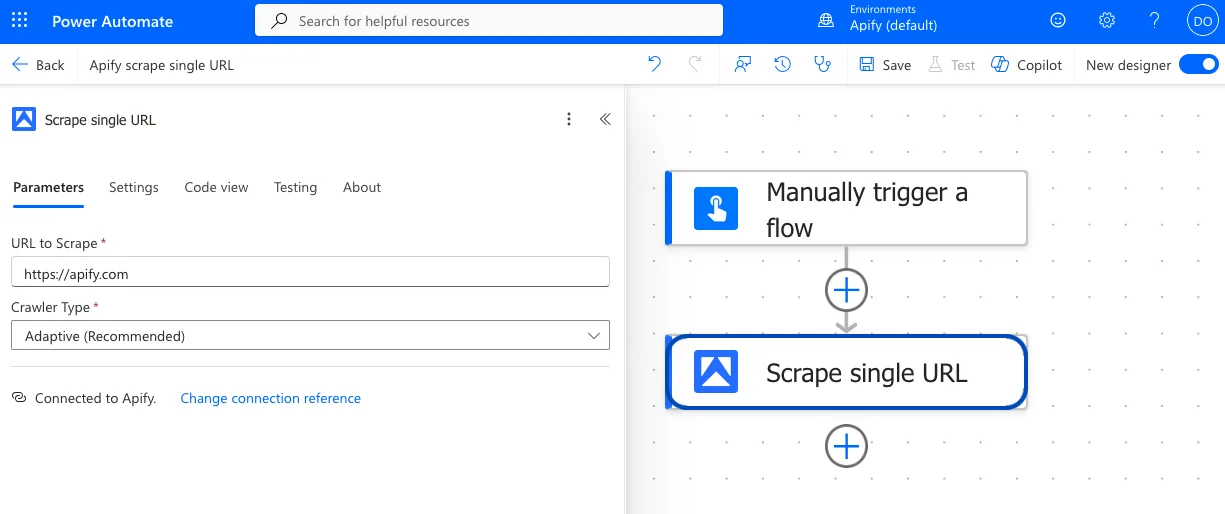The width and height of the screenshot is (1225, 514).
Task: Click the URL to Scrape input field
Action: tap(310, 272)
